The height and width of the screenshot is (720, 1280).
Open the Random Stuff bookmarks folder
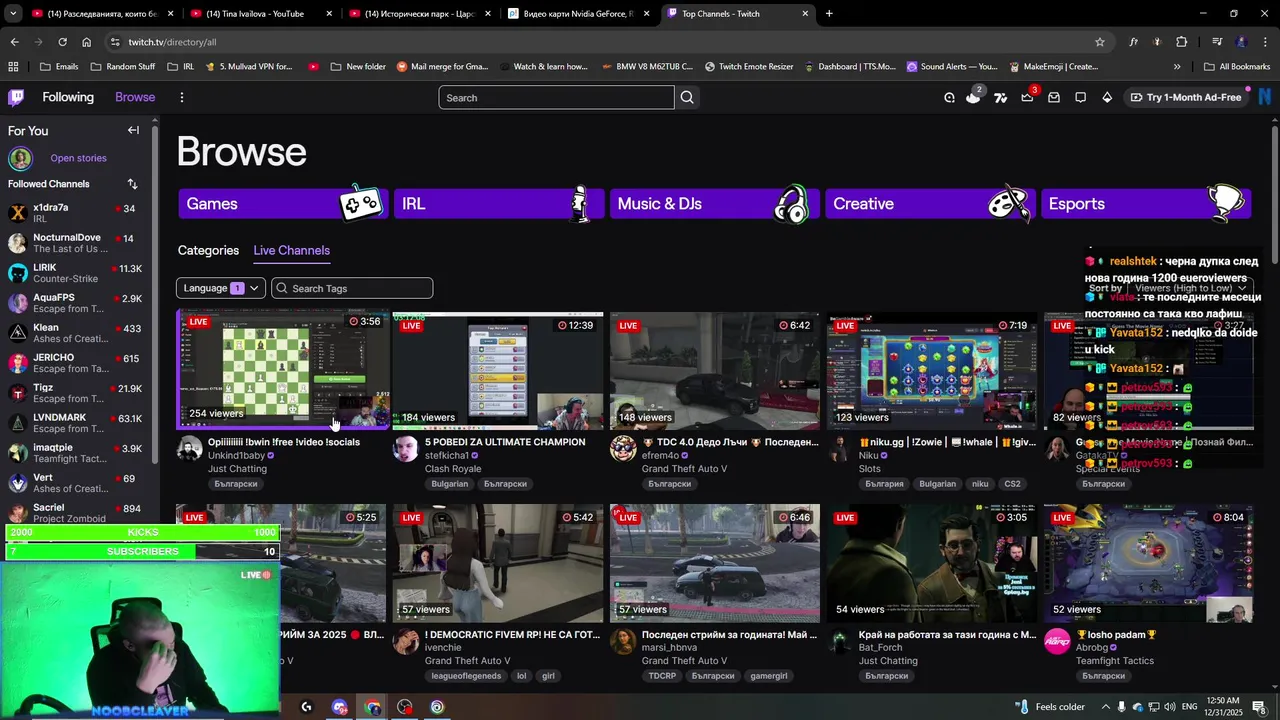[122, 67]
